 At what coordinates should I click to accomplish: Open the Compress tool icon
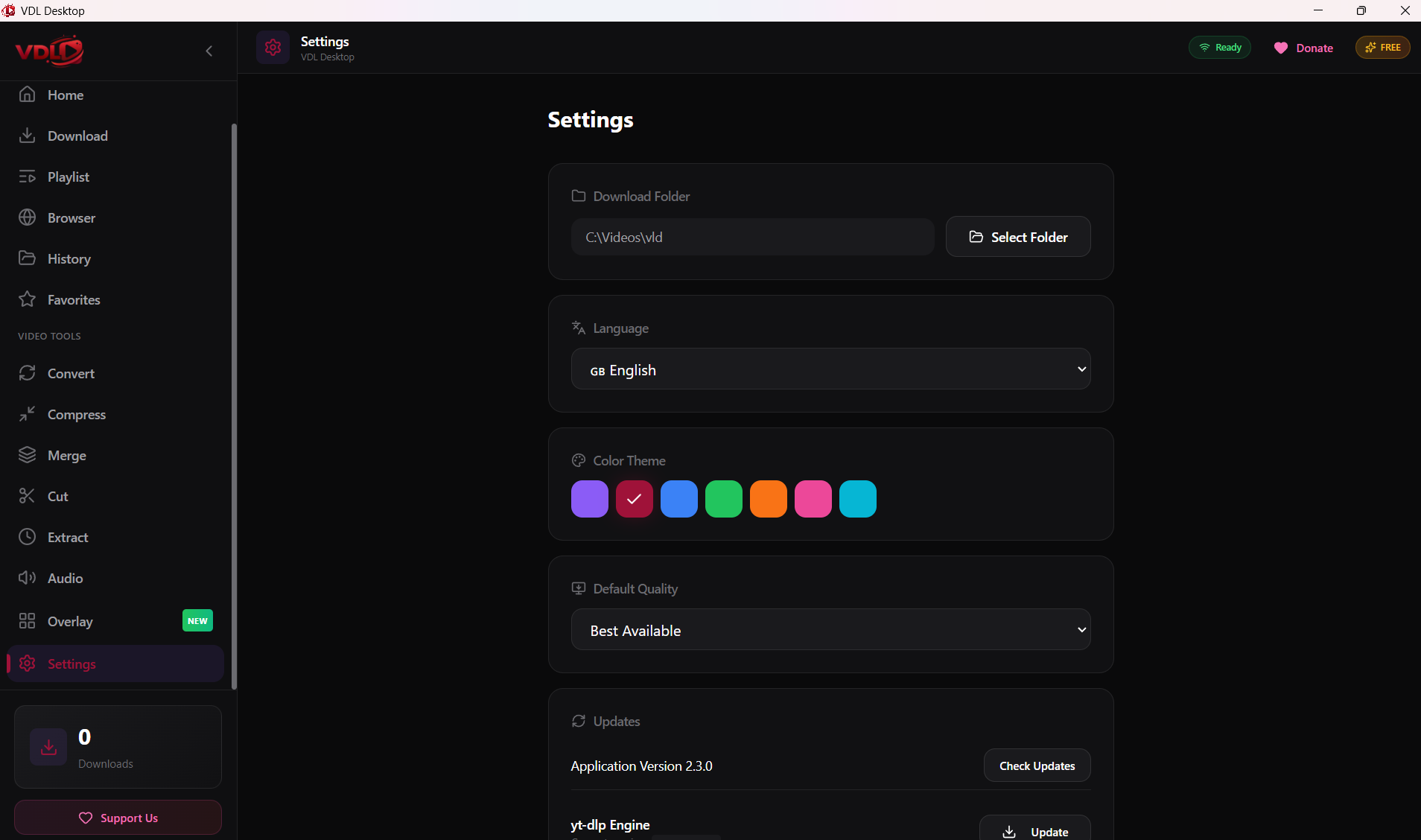coord(28,414)
